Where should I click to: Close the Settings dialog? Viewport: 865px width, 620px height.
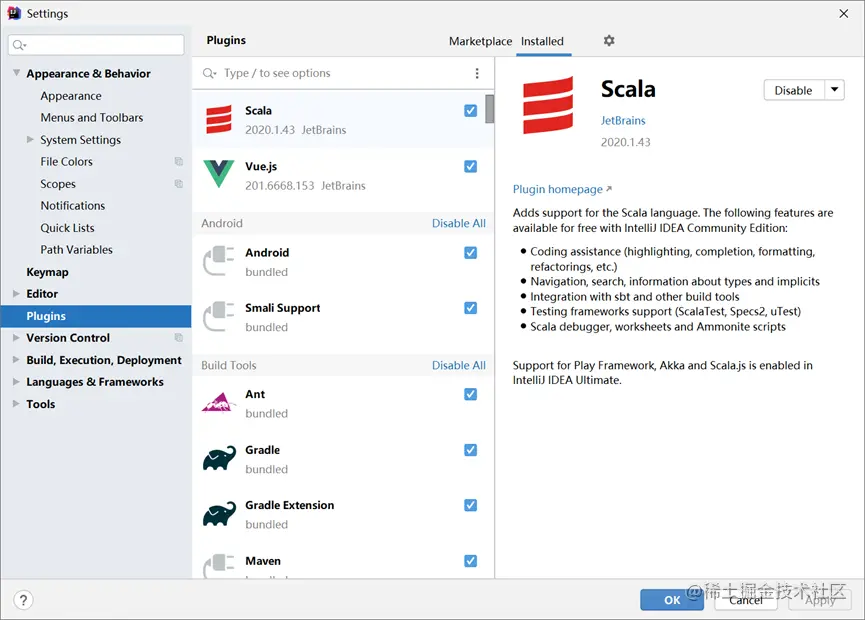843,13
